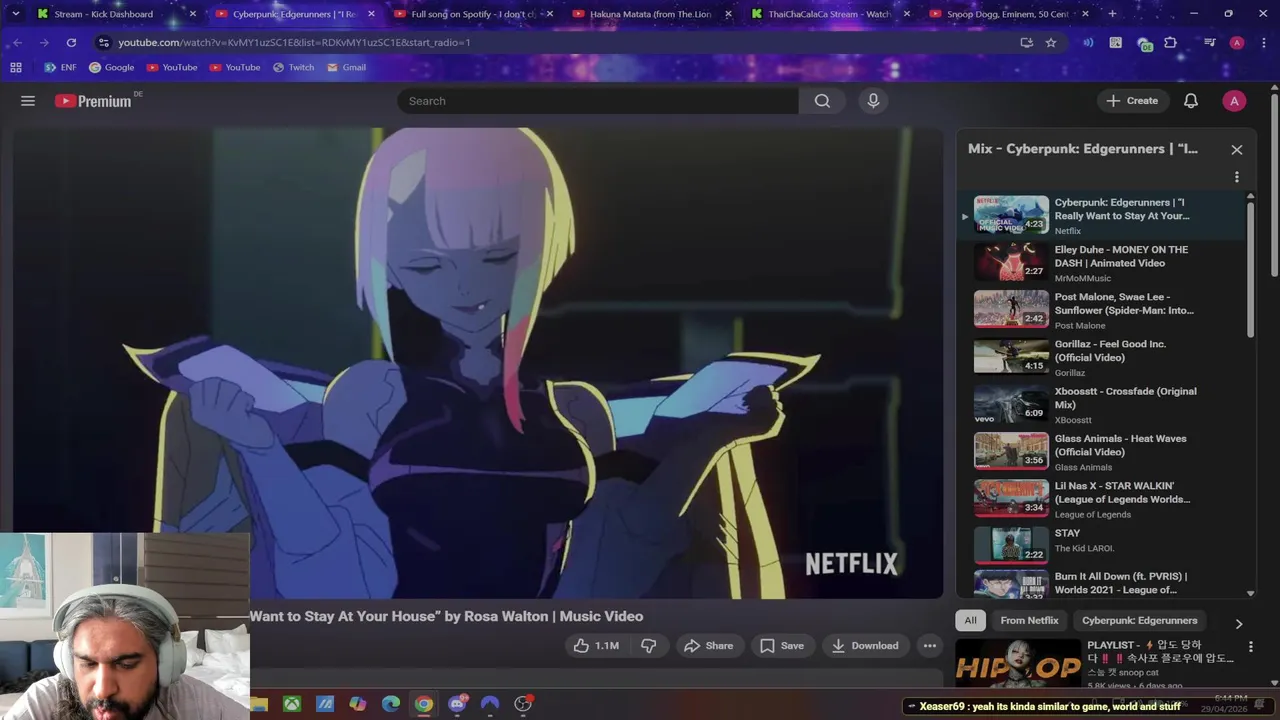This screenshot has width=1280, height=720.
Task: Open the Chrome profile avatar in toolbar
Action: 1237,43
